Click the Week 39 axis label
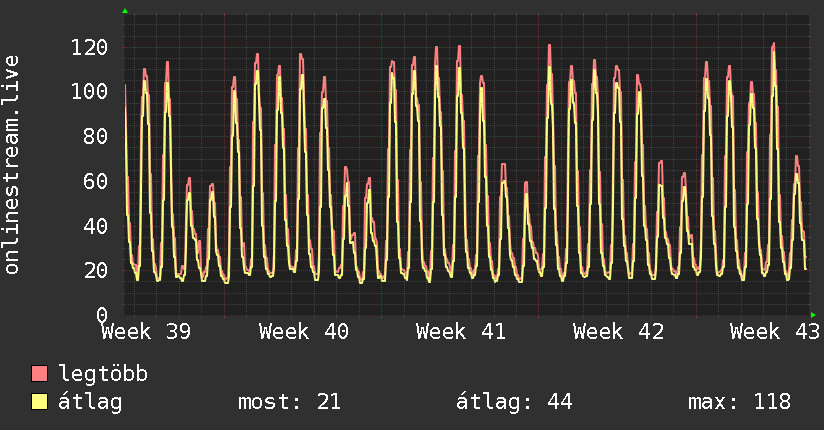The image size is (824, 430). 147,332
